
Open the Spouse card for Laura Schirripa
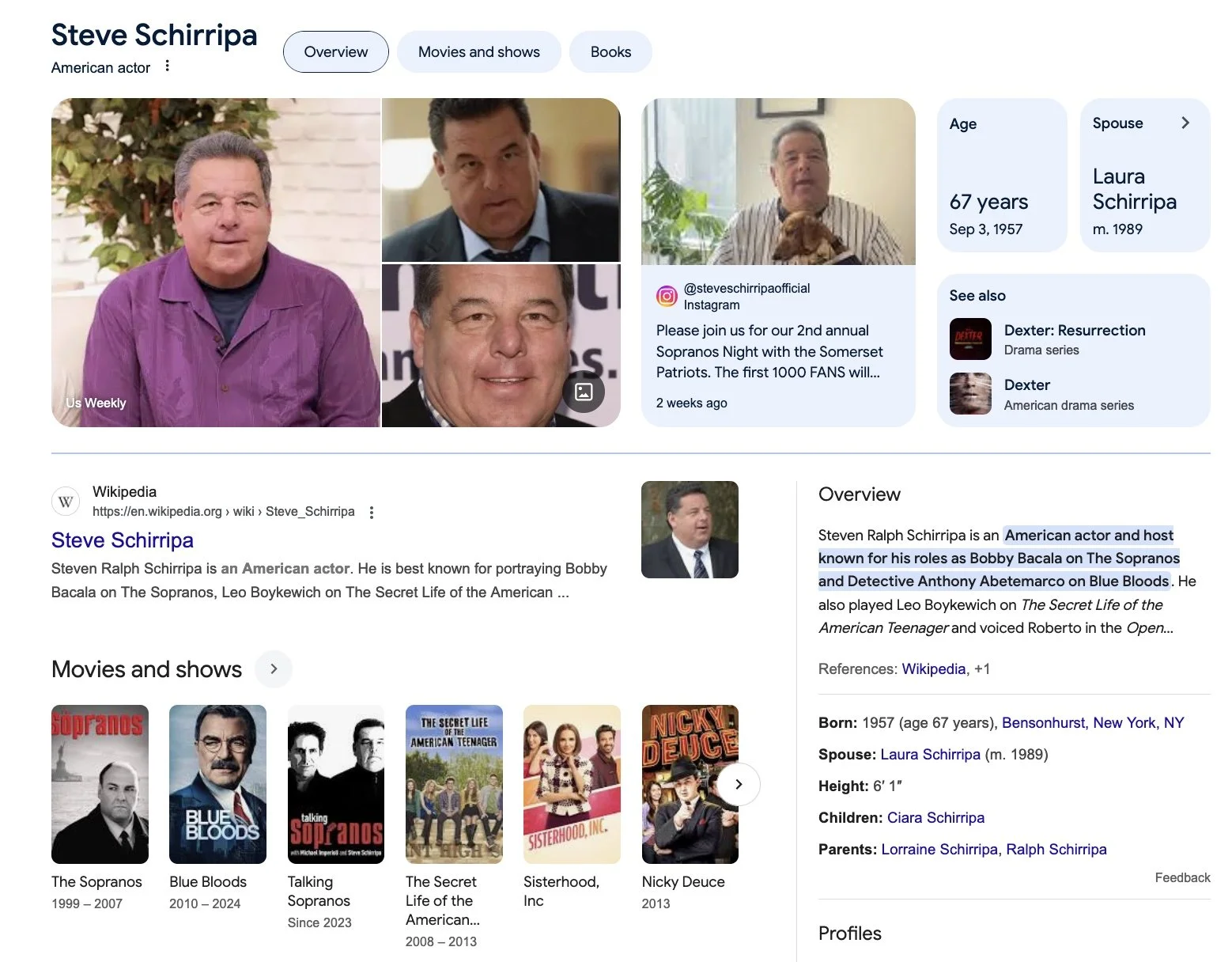pos(1145,175)
